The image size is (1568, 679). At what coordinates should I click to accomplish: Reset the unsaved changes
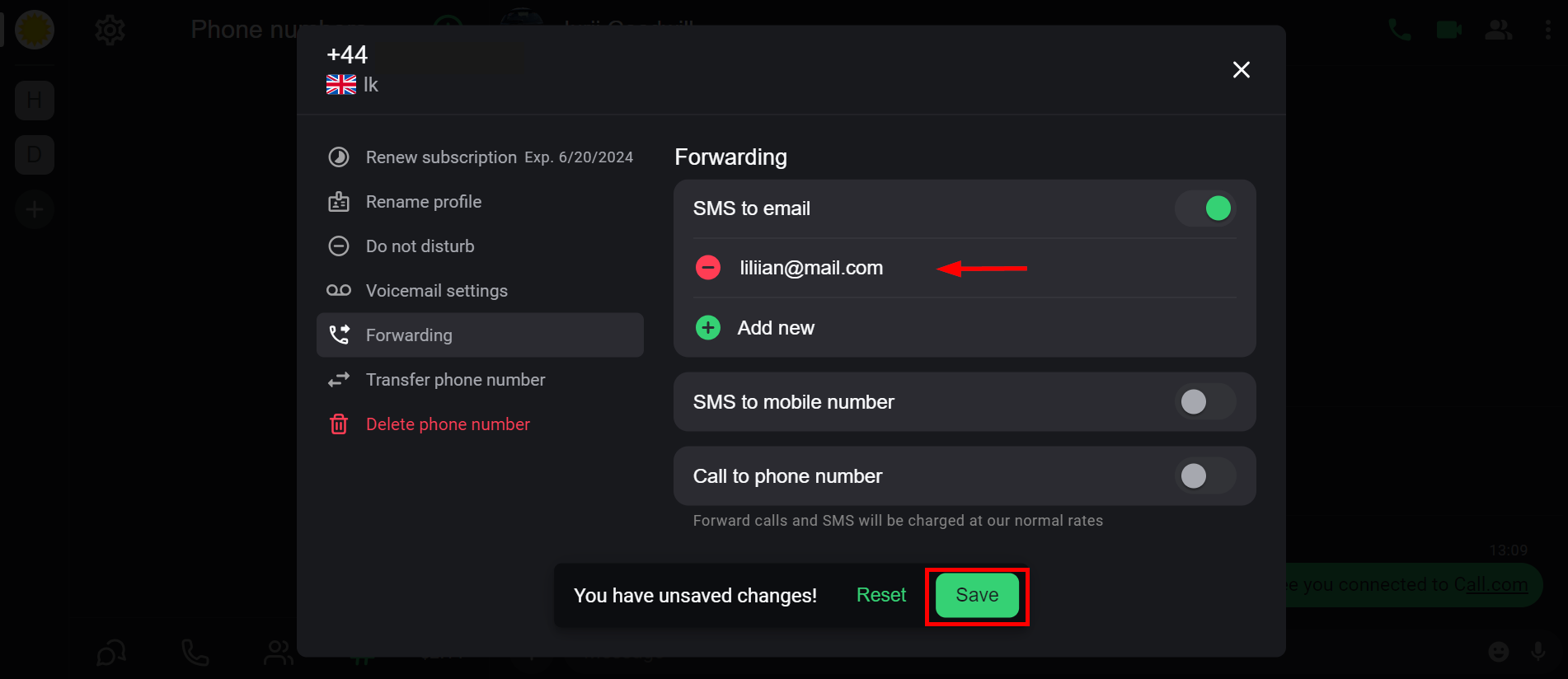pyautogui.click(x=880, y=595)
